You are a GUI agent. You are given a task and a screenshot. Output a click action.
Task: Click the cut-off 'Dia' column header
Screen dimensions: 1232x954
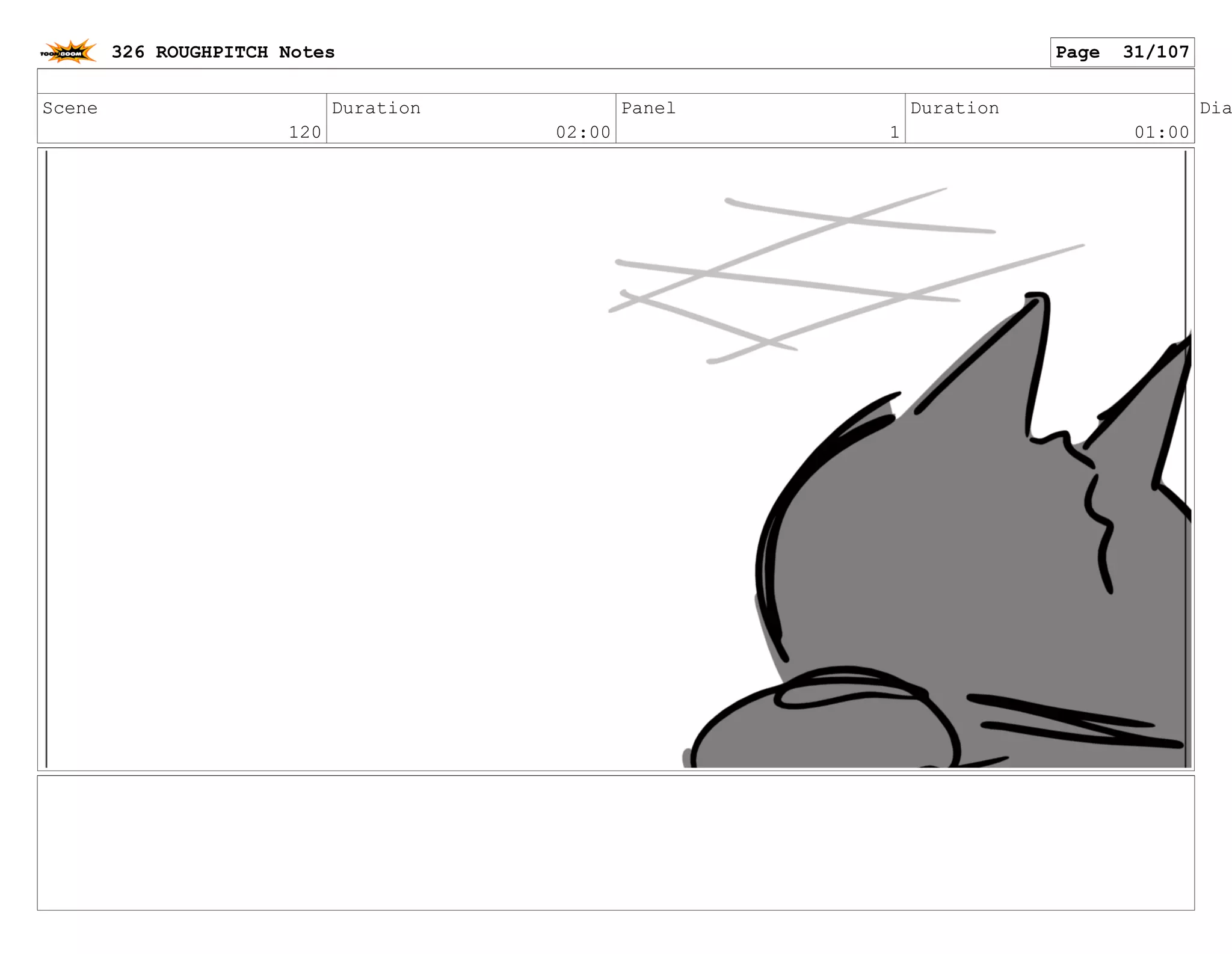[1215, 108]
